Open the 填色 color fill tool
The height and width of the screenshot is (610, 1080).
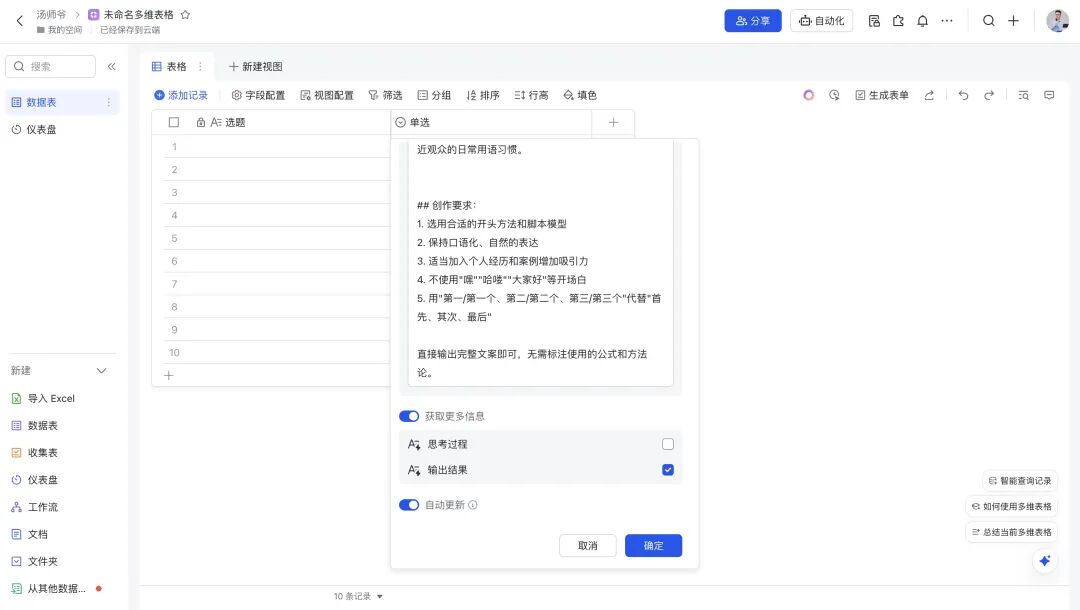580,95
